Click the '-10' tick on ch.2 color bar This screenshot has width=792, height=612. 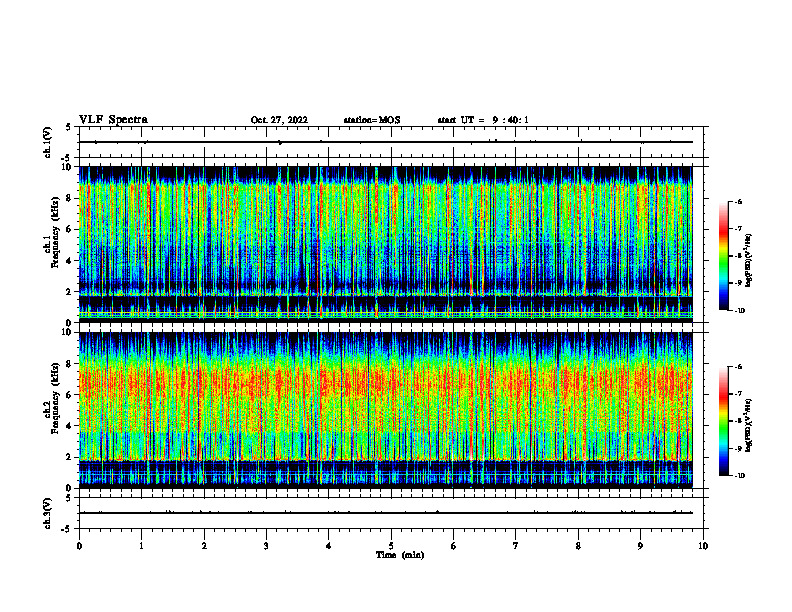tap(739, 476)
